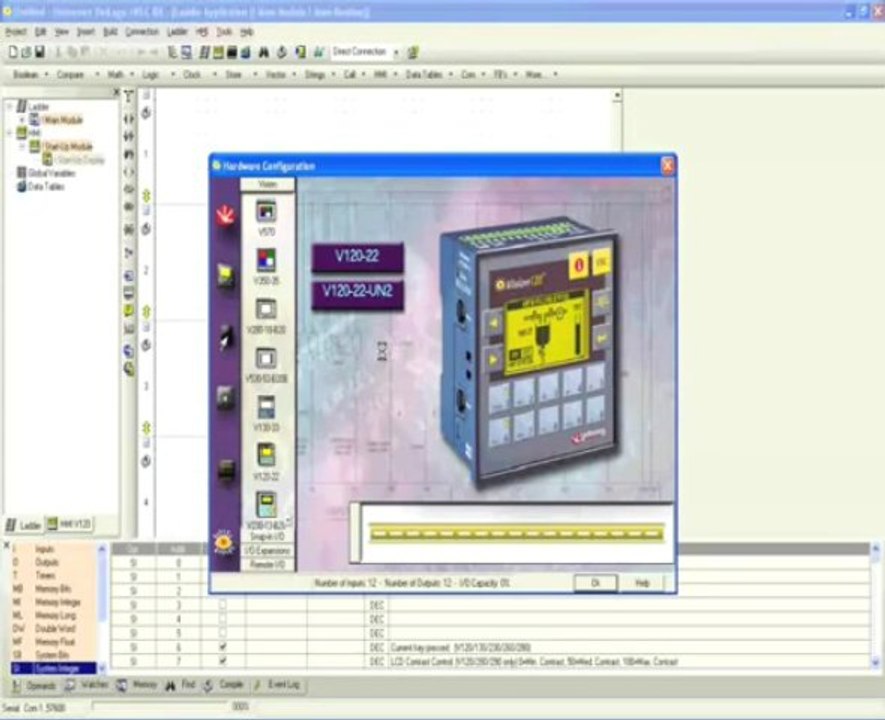Select the Memory Long operand row
This screenshot has height=720, width=885.
click(54, 615)
